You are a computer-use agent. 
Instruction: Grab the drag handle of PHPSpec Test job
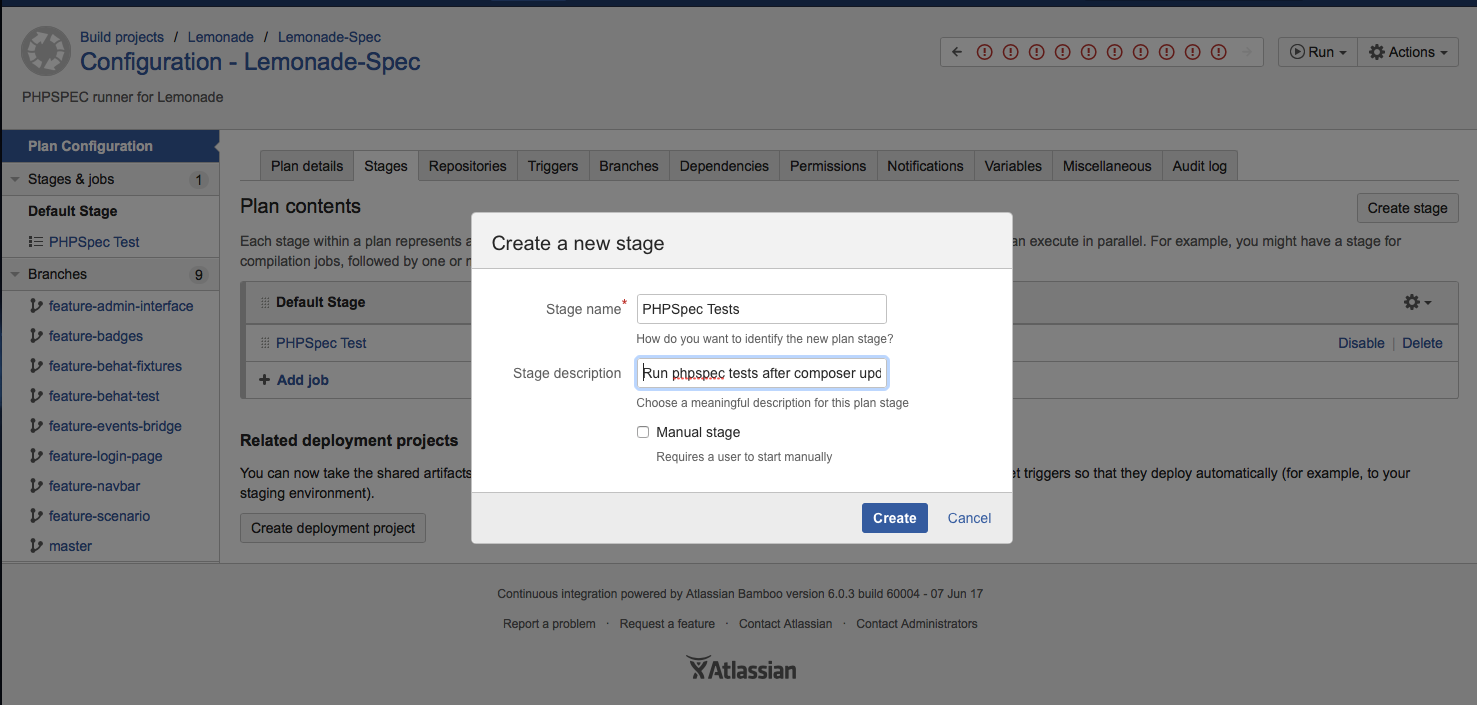(265, 343)
